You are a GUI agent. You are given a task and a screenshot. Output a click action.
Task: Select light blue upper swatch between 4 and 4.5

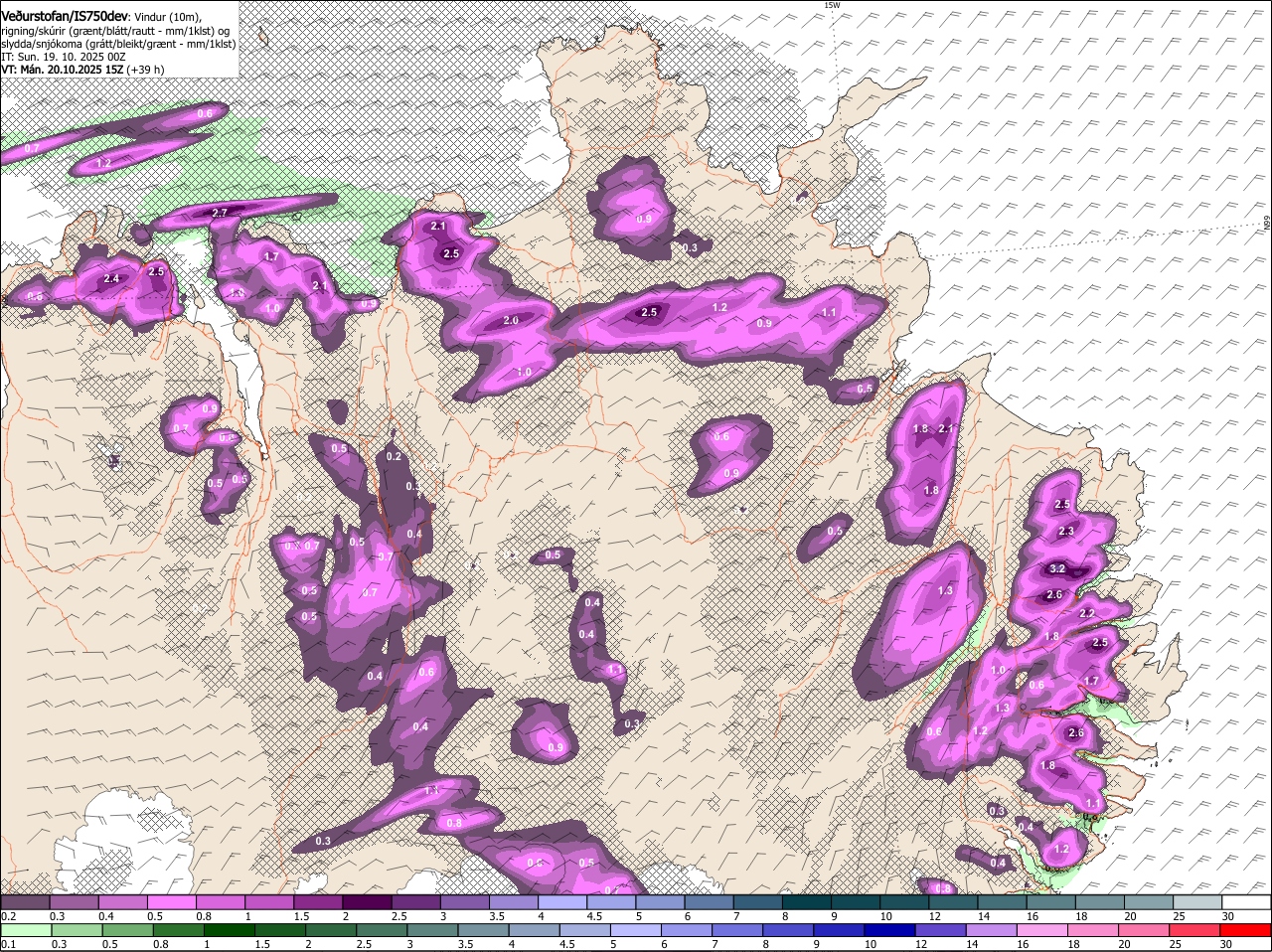(x=562, y=902)
